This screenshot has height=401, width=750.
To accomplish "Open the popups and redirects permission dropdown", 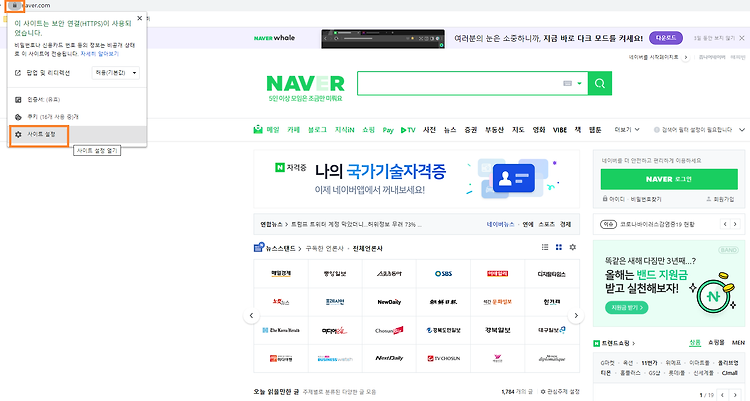I will (116, 73).
